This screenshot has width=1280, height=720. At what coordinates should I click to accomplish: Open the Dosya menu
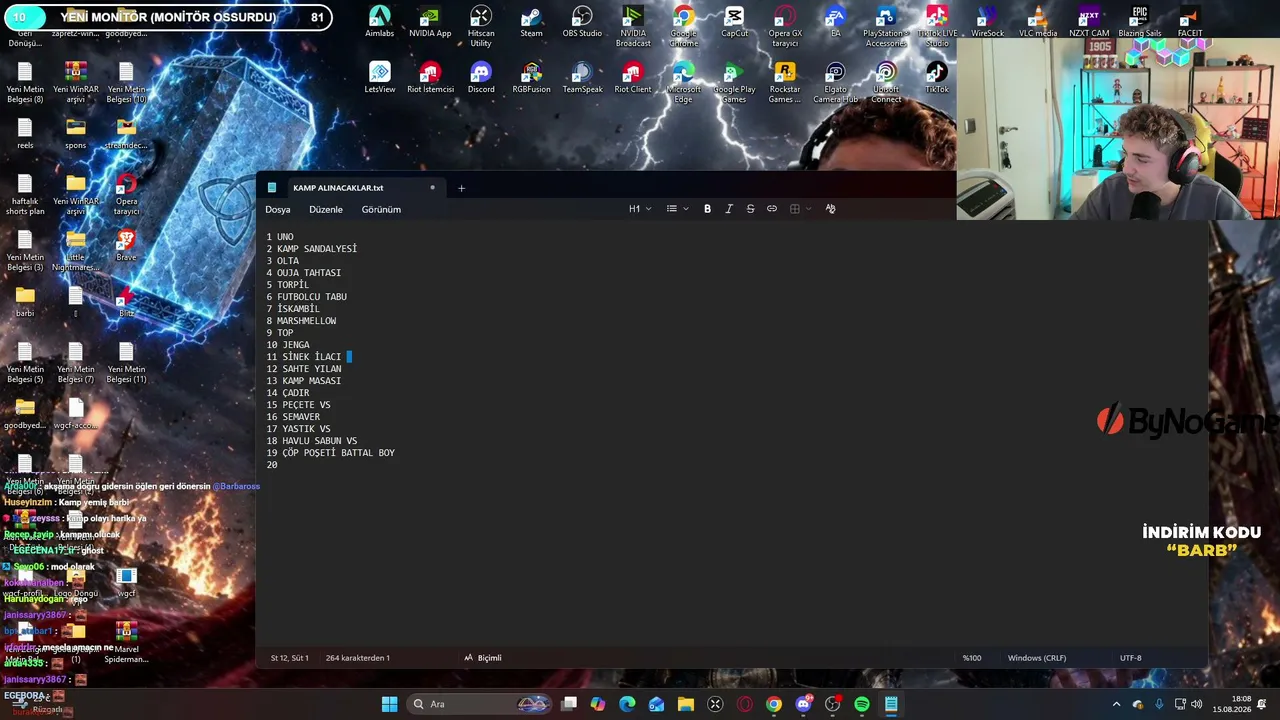(278, 210)
